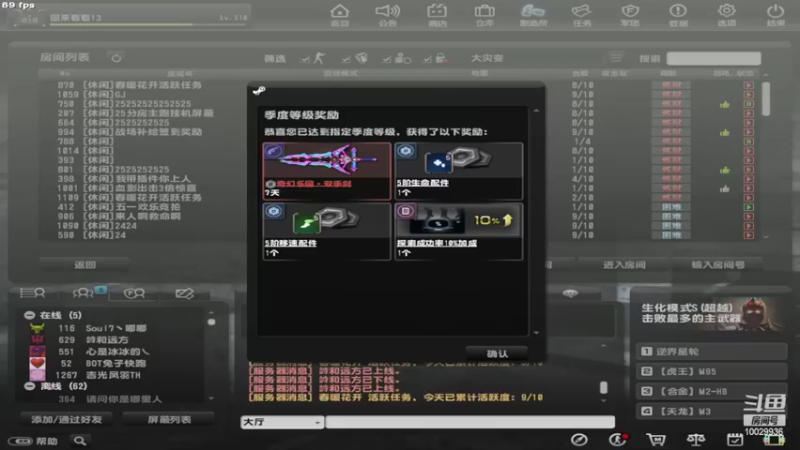
Task: Toggle the locked-room filter checkbox
Action: [x=428, y=59]
